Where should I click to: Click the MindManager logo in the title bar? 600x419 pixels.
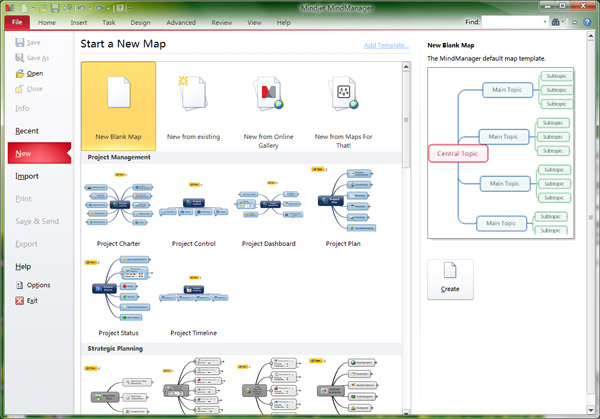[x=9, y=7]
